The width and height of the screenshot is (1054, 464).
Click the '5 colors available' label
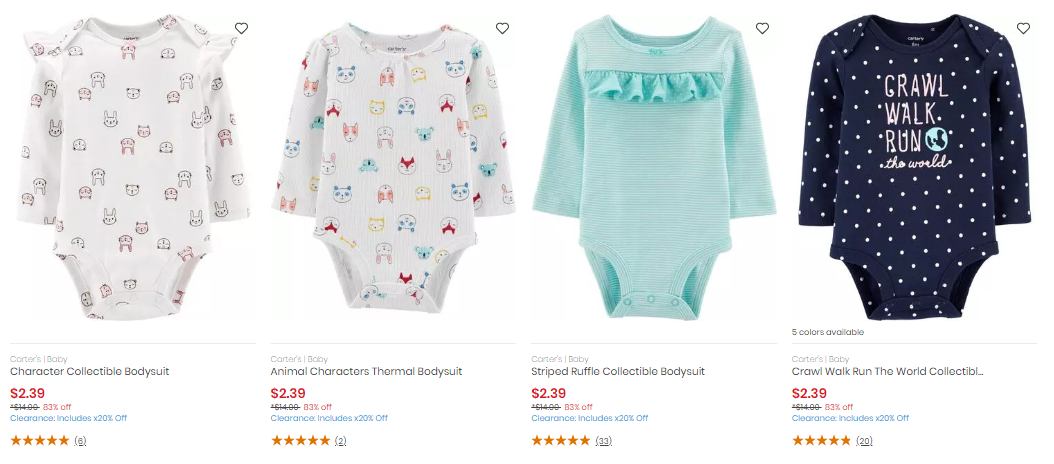[x=827, y=332]
